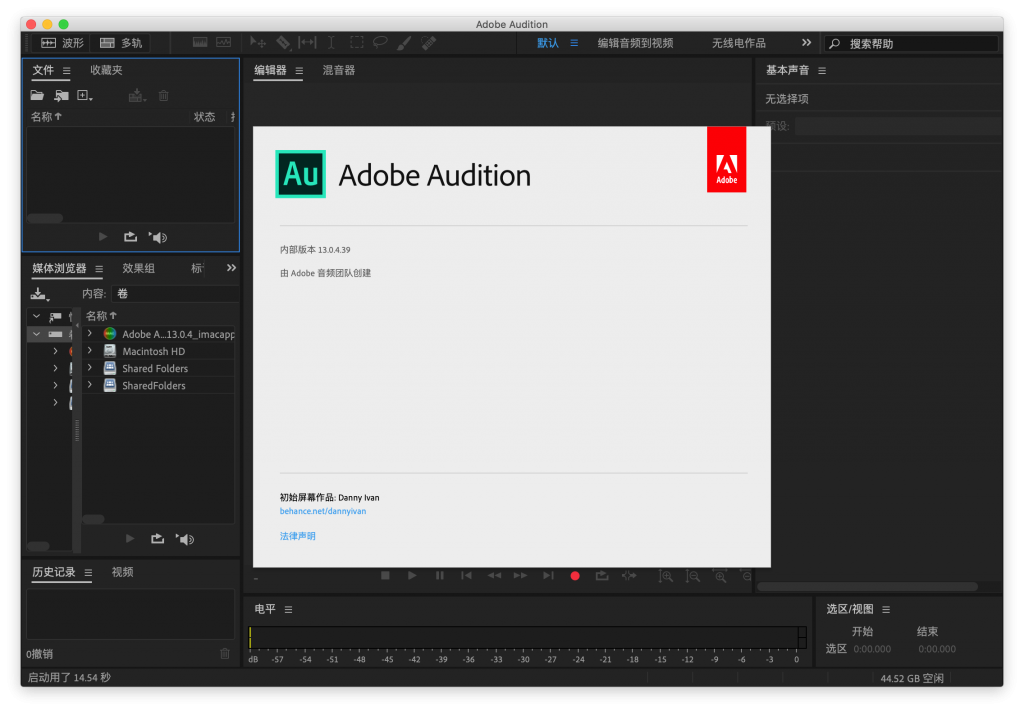Click the zoom out amplitude icon
Image resolution: width=1024 pixels, height=711 pixels.
point(693,576)
